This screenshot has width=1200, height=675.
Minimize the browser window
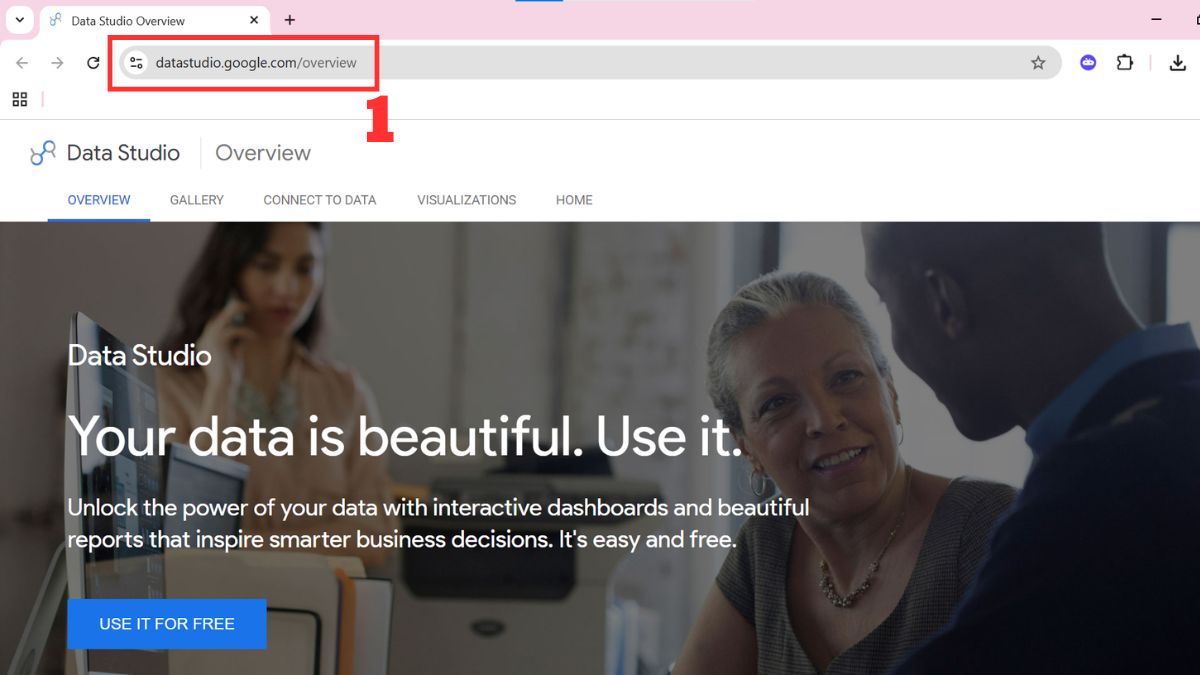[1157, 20]
